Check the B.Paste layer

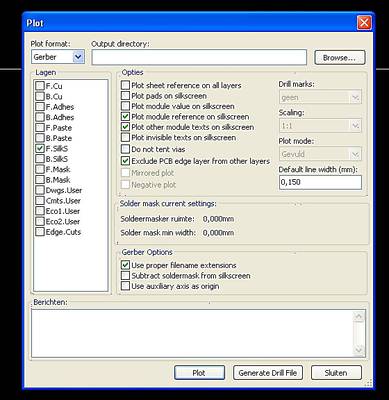40,138
